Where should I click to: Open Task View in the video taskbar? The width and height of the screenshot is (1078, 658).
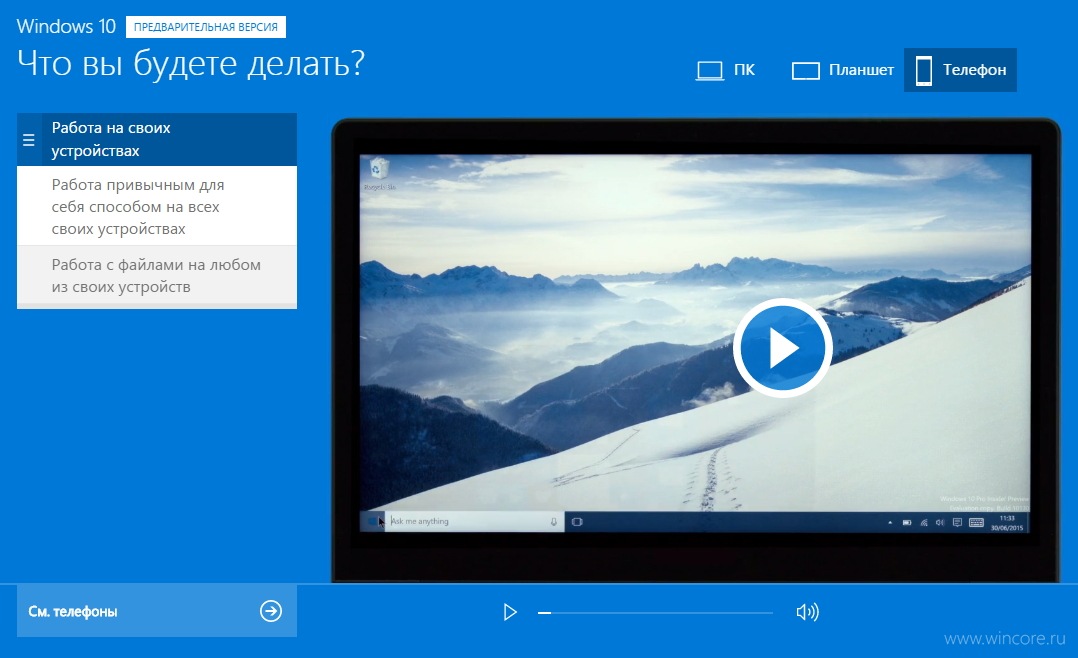(x=578, y=522)
